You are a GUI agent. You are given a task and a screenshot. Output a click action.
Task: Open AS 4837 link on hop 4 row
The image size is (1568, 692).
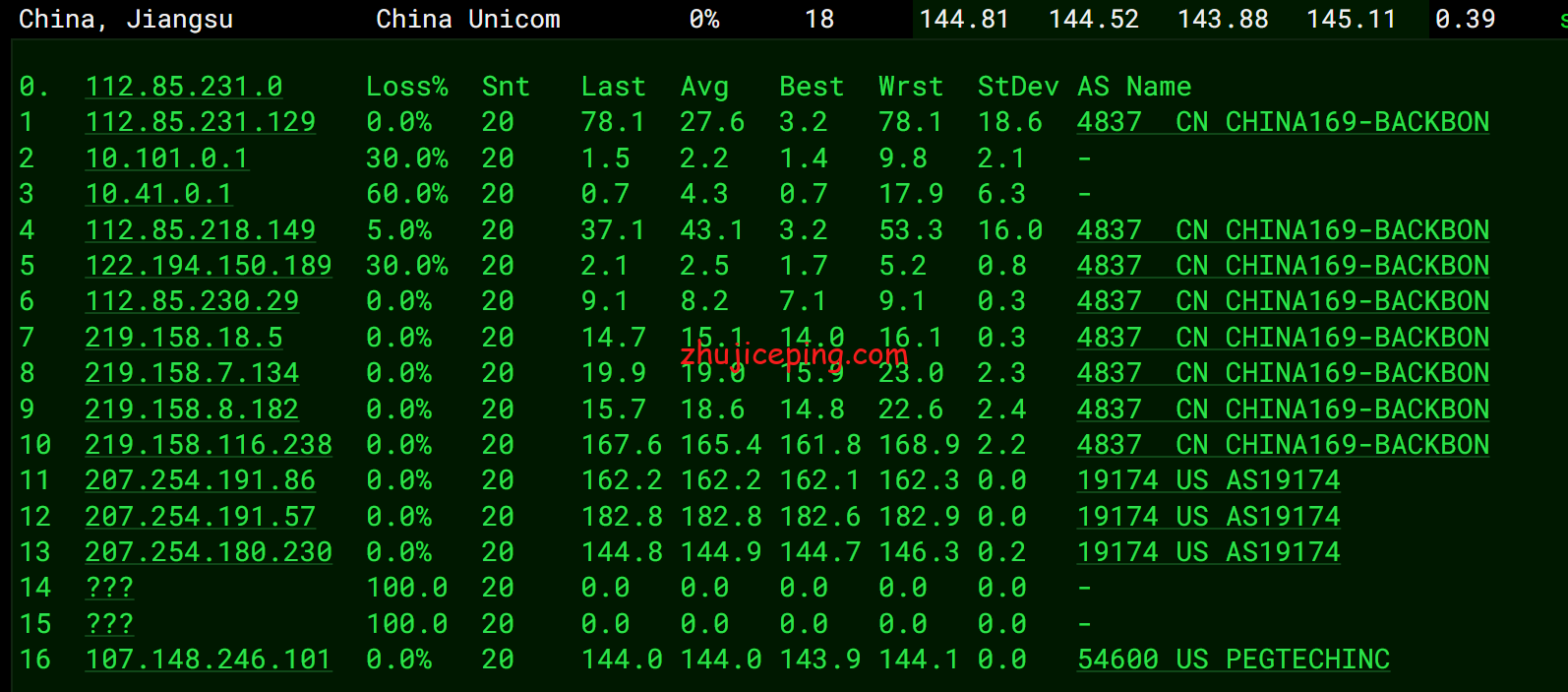1283,230
